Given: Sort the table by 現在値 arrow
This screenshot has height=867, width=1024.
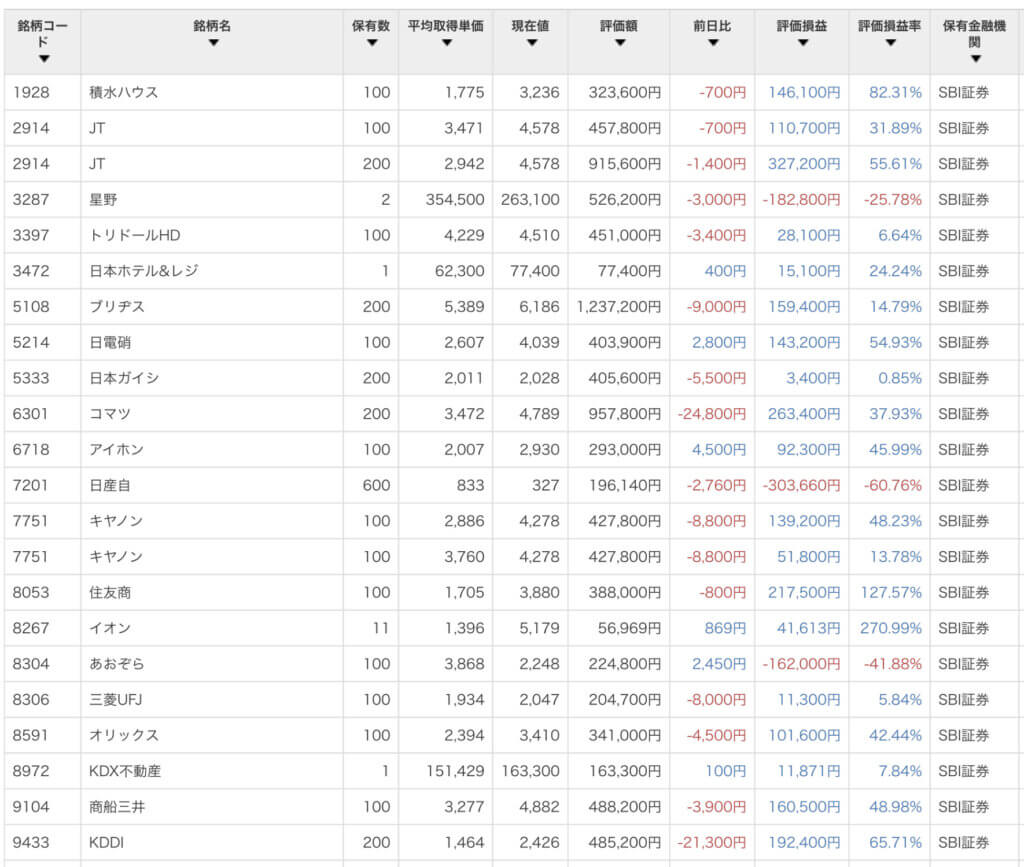Looking at the screenshot, I should 529,43.
